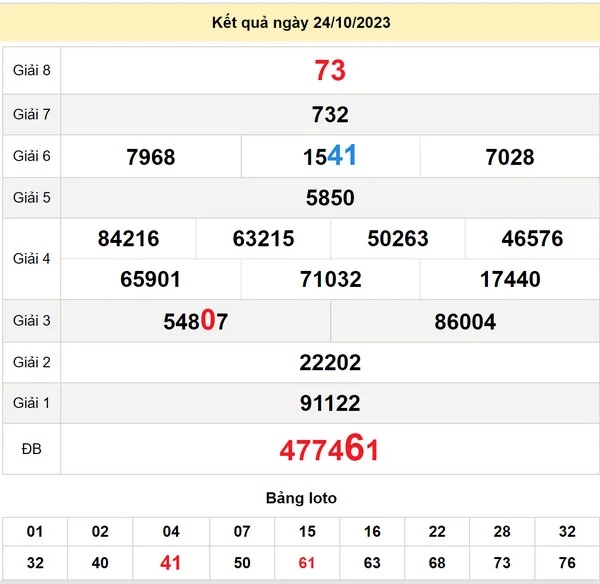Screen dimensions: 600x584
Task: Click the ĐB special prize number 477461
Action: (x=330, y=449)
